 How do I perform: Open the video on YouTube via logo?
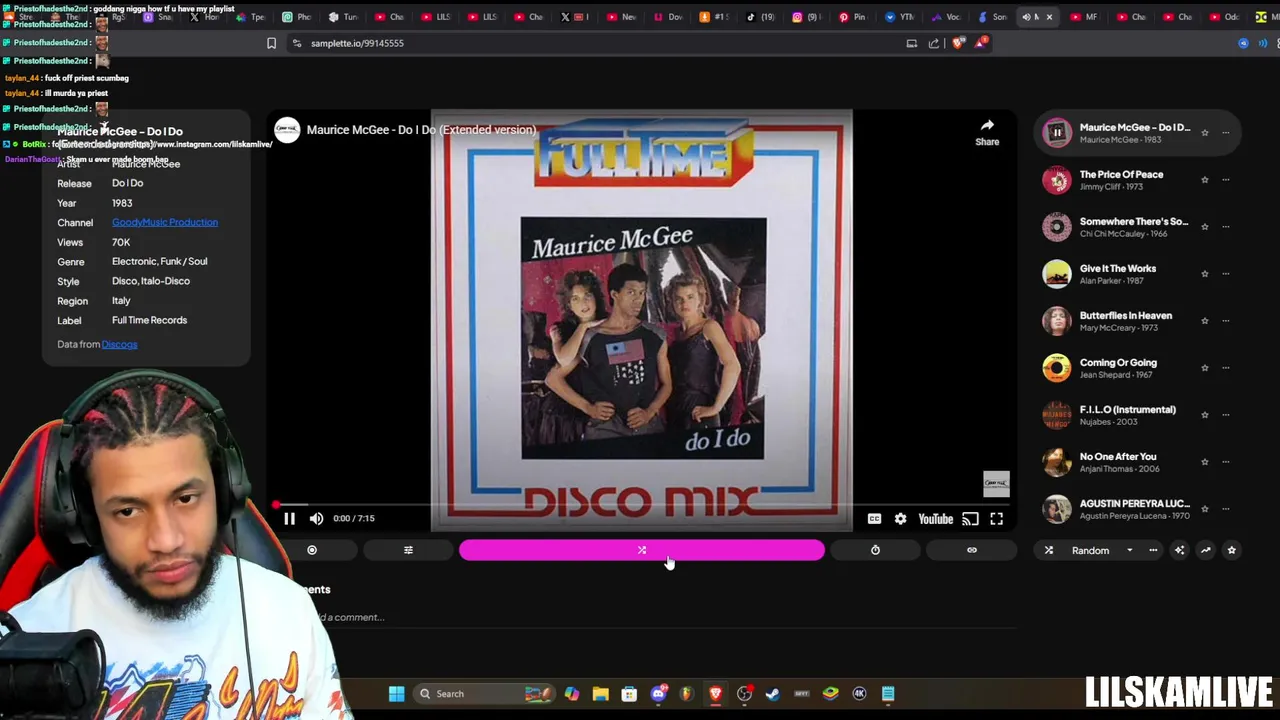pos(936,519)
